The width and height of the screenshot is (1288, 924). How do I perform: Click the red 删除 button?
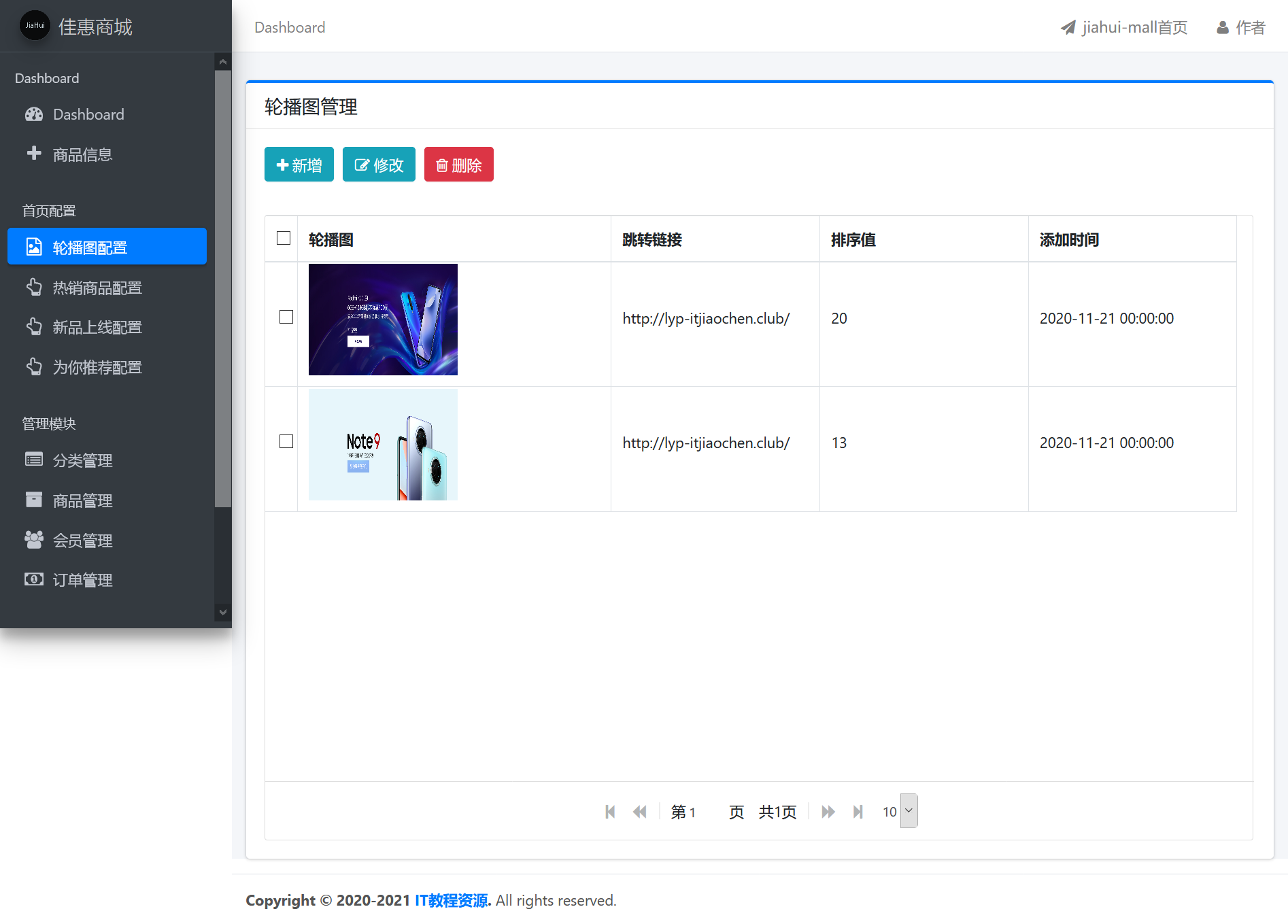click(459, 165)
